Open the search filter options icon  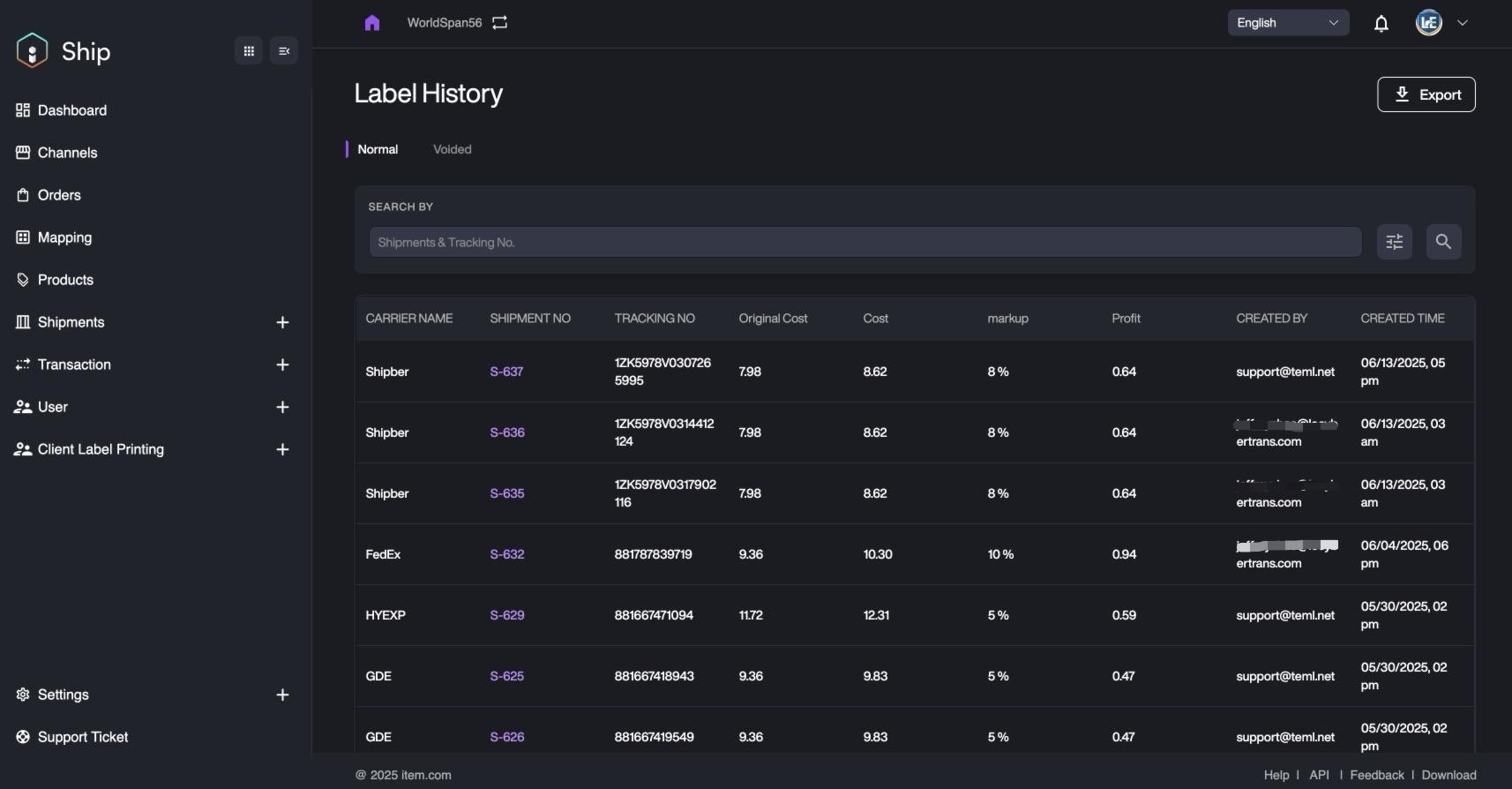point(1394,242)
